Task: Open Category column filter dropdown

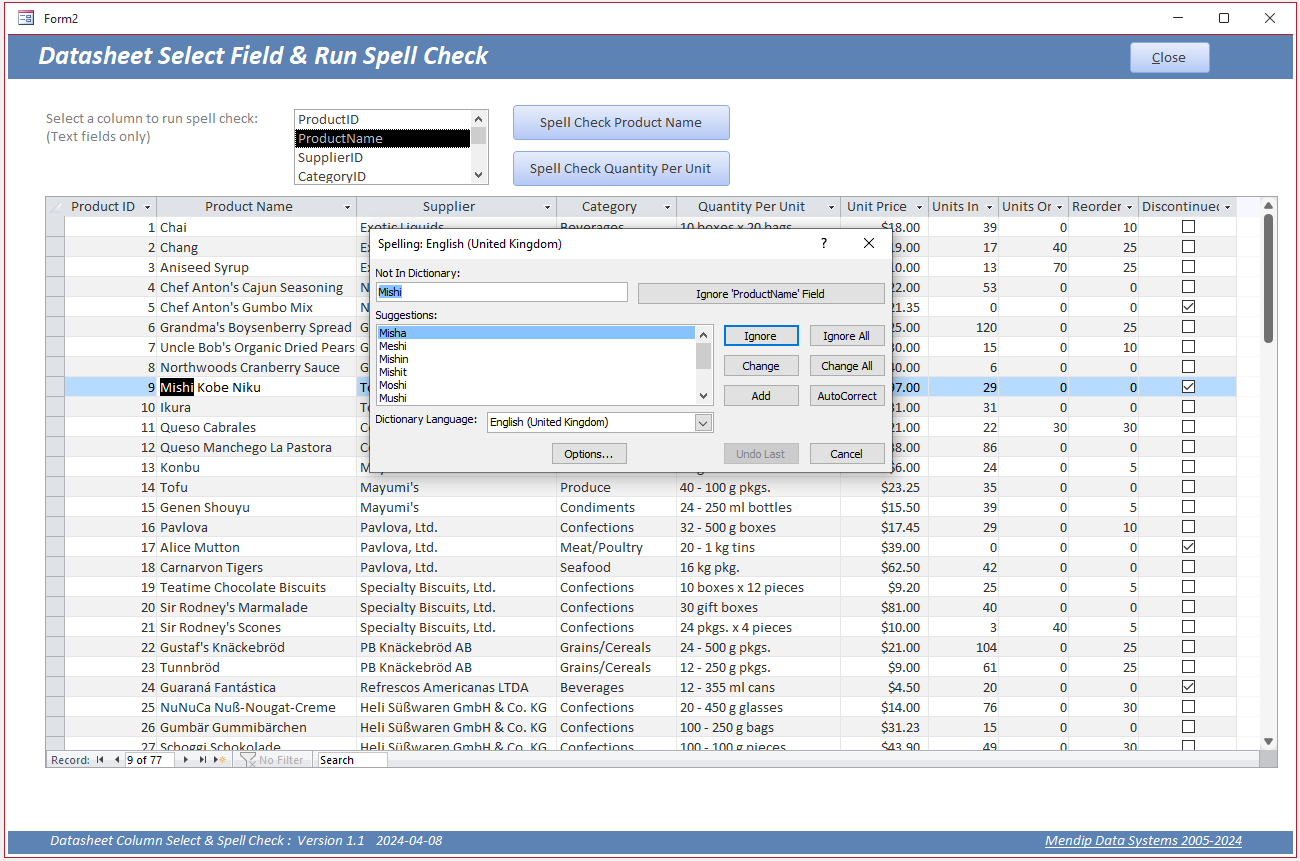Action: (667, 207)
